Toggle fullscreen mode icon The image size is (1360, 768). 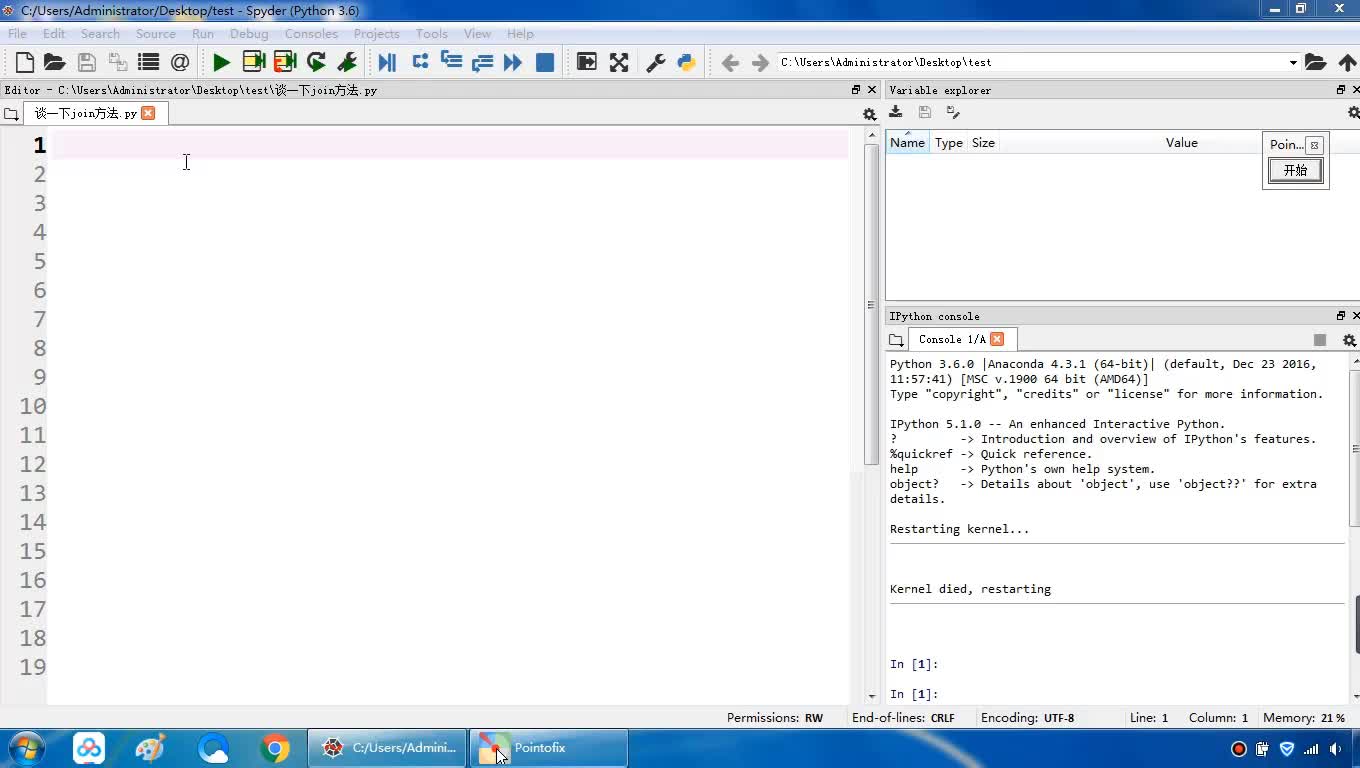click(x=619, y=62)
